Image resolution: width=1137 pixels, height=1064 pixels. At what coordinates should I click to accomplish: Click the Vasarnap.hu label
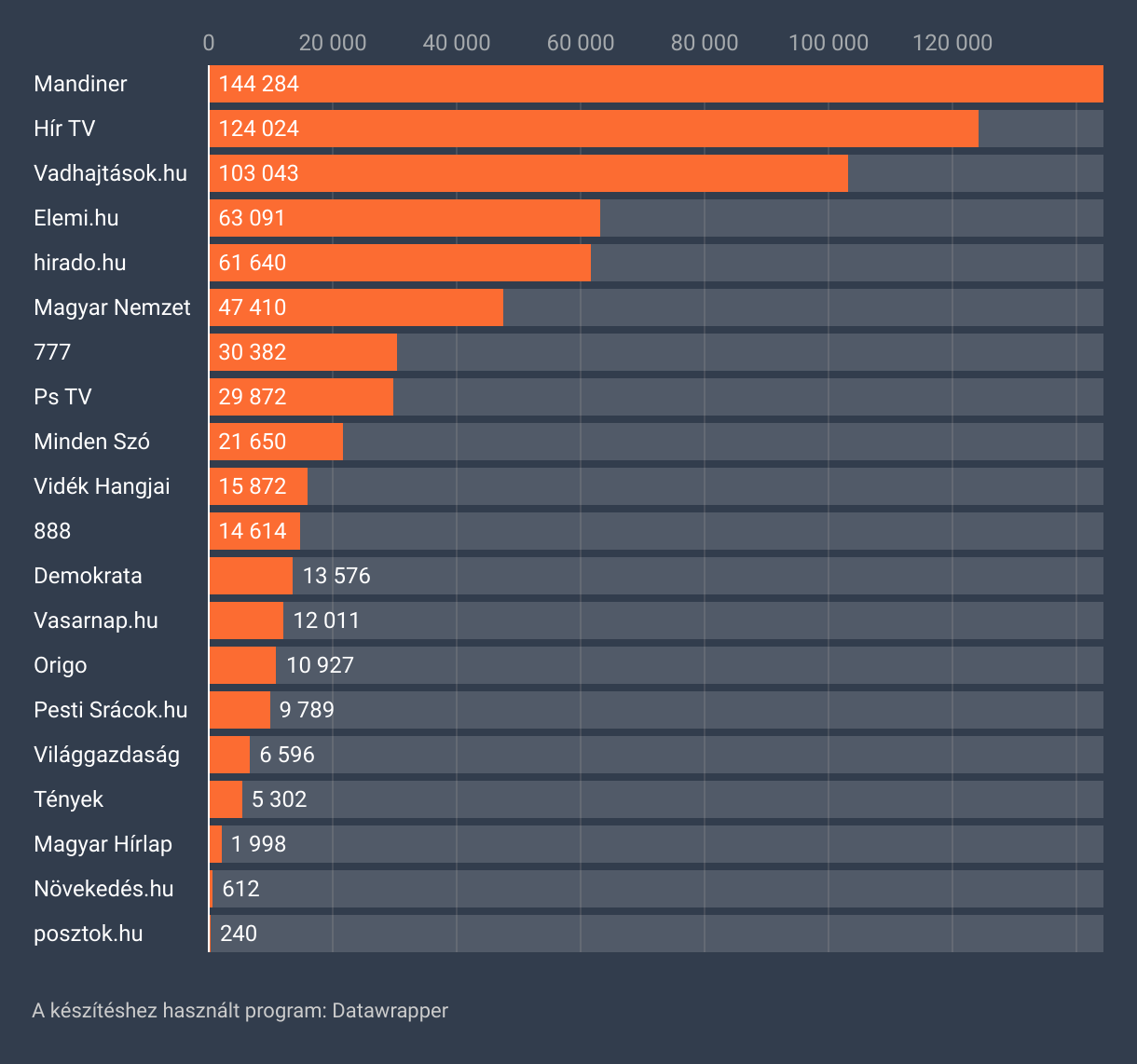(x=96, y=621)
